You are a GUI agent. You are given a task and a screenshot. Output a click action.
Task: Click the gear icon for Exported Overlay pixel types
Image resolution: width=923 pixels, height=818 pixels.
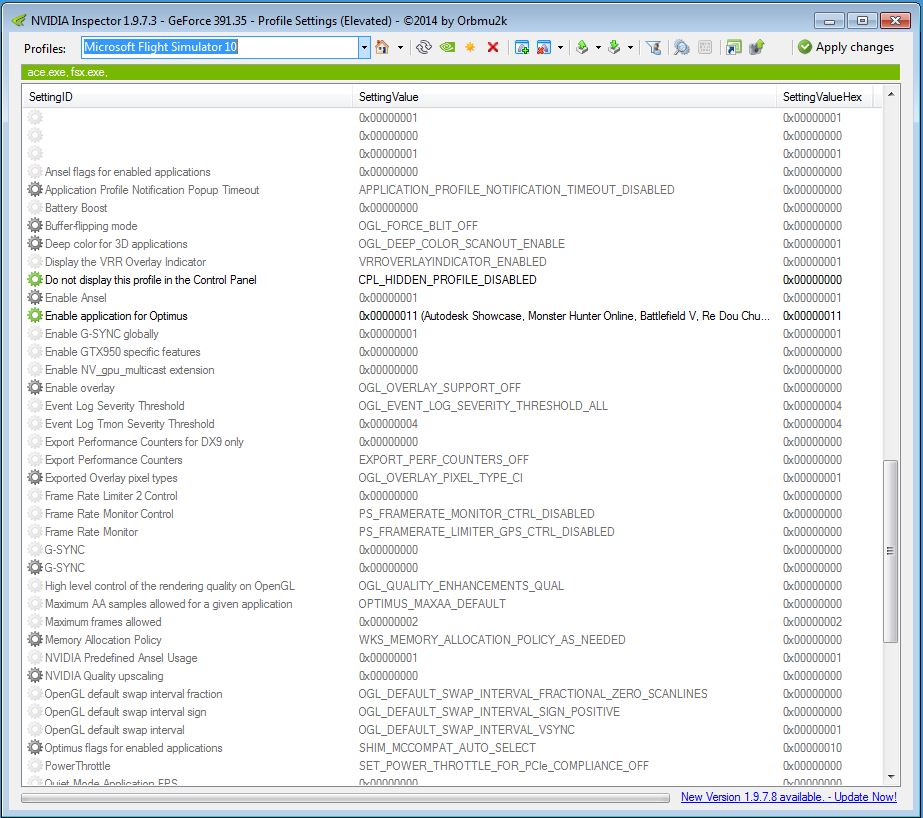click(x=35, y=478)
